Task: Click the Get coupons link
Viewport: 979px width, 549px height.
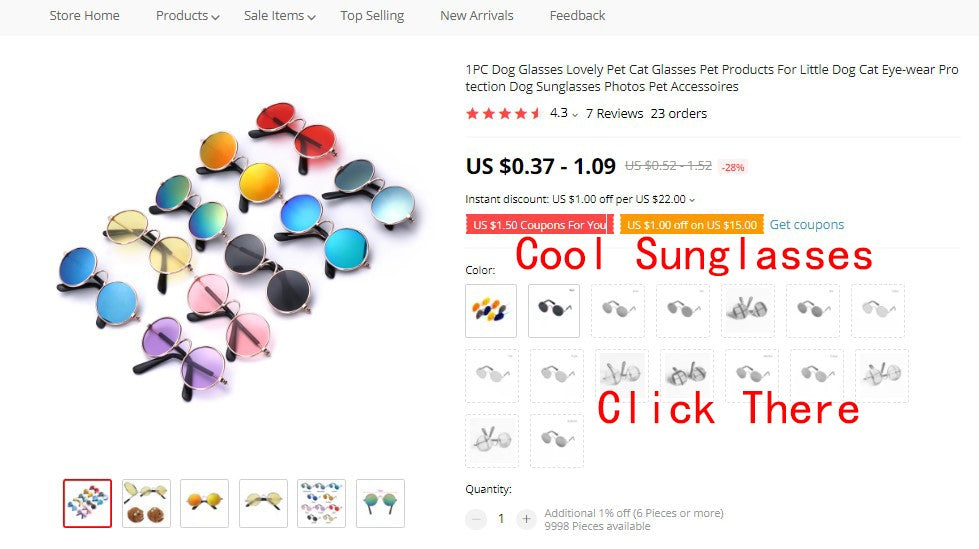Action: [807, 224]
